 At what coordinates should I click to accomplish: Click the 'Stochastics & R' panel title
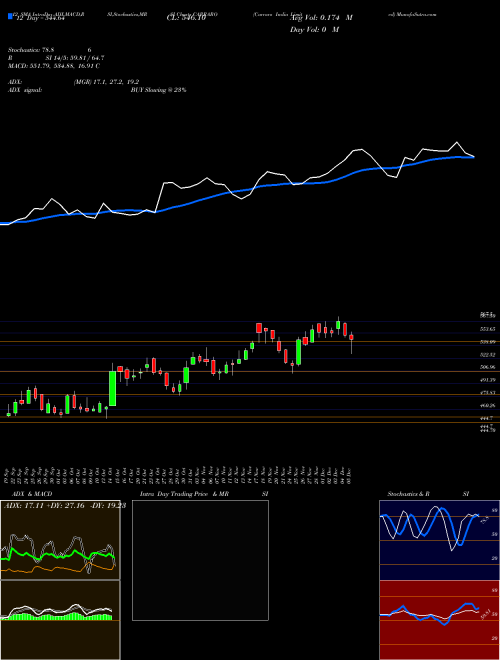pos(409,494)
